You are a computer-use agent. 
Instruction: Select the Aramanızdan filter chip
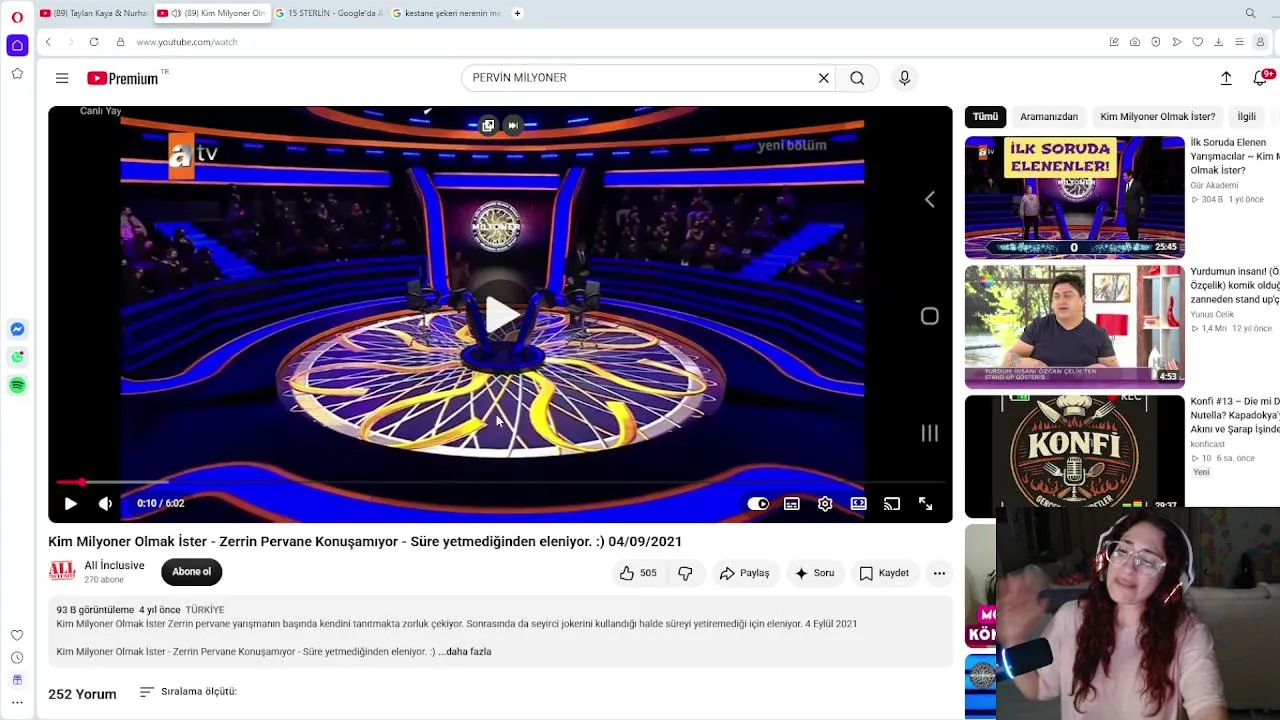[x=1049, y=117]
